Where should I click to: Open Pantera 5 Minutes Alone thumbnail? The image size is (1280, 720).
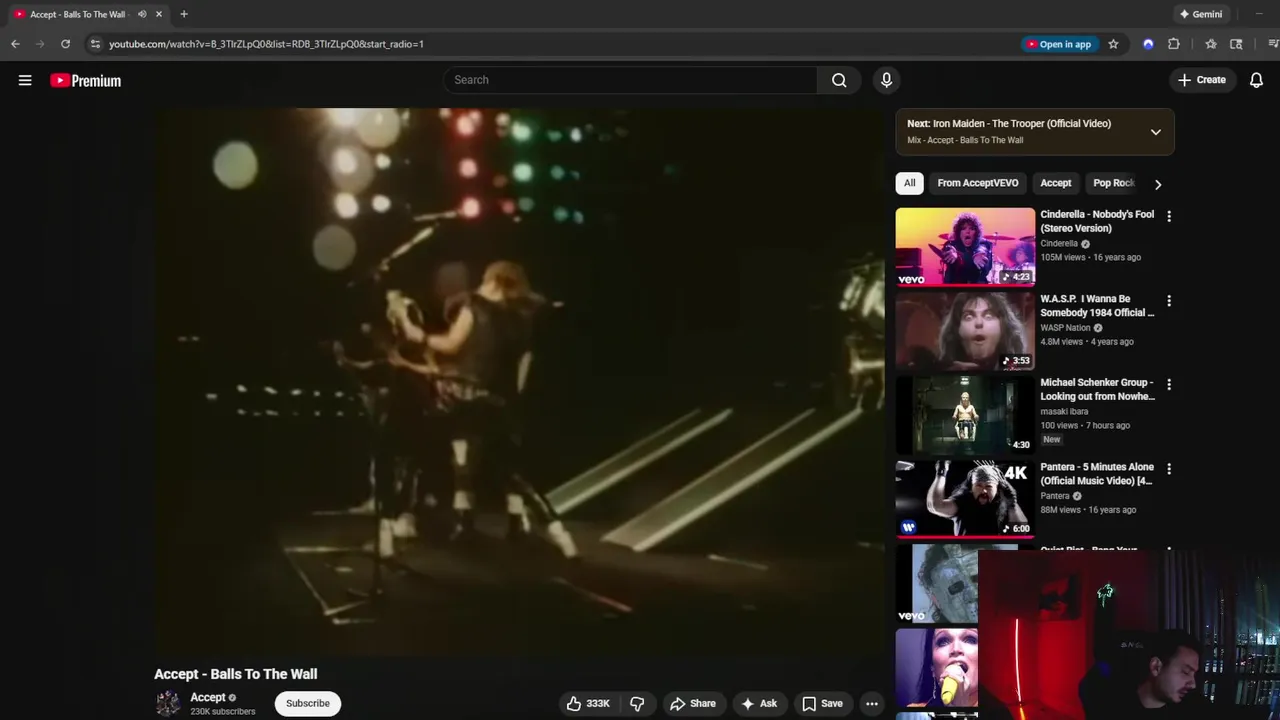(x=965, y=499)
